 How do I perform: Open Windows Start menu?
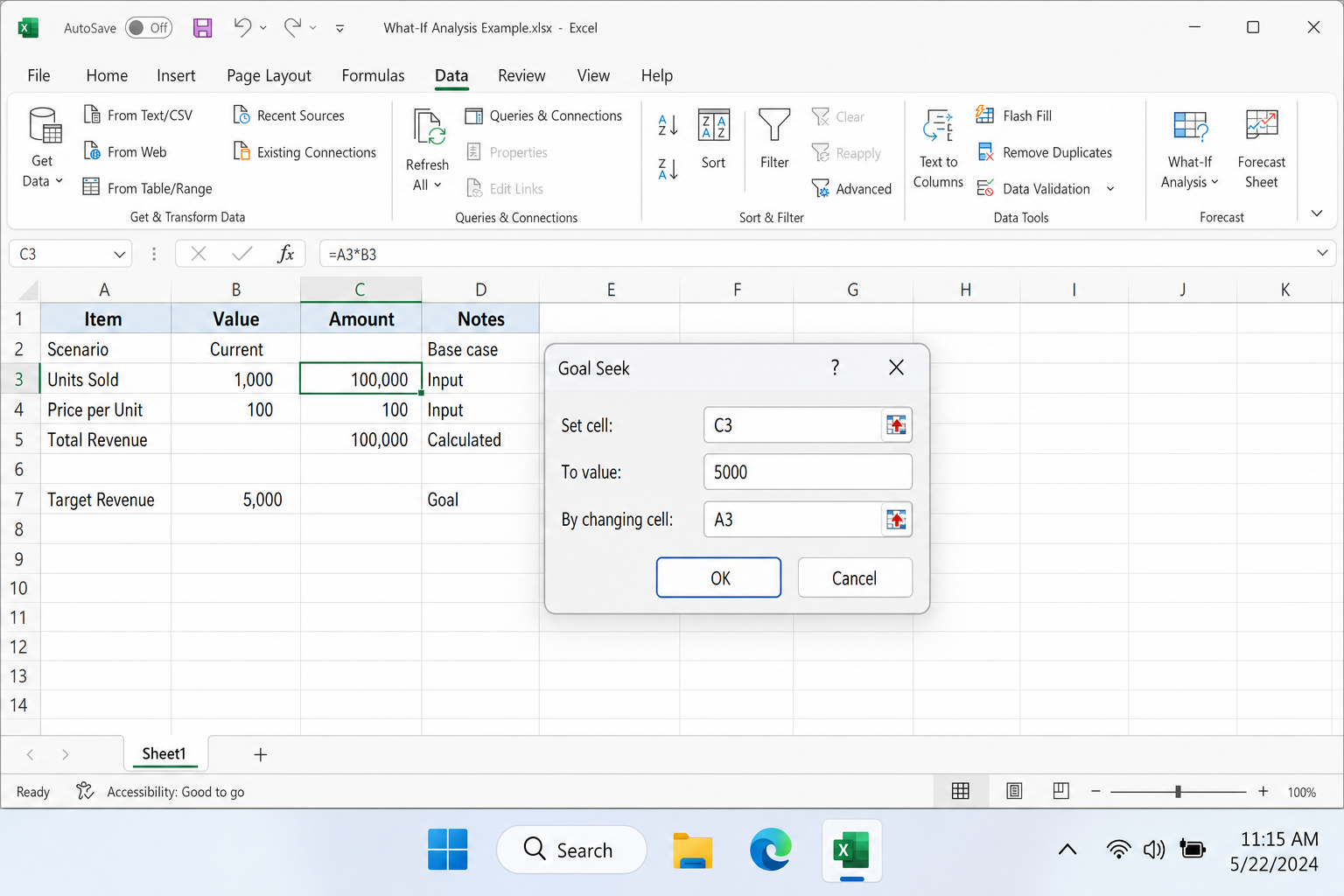448,850
